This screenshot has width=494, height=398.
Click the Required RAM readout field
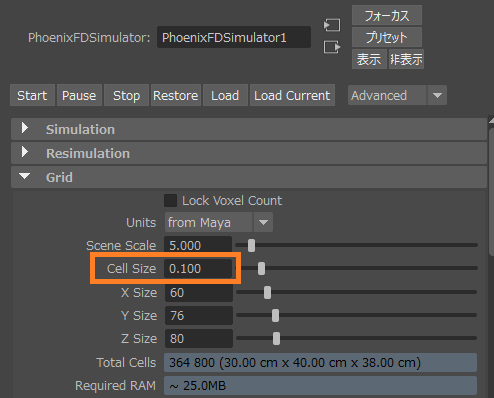(320, 385)
